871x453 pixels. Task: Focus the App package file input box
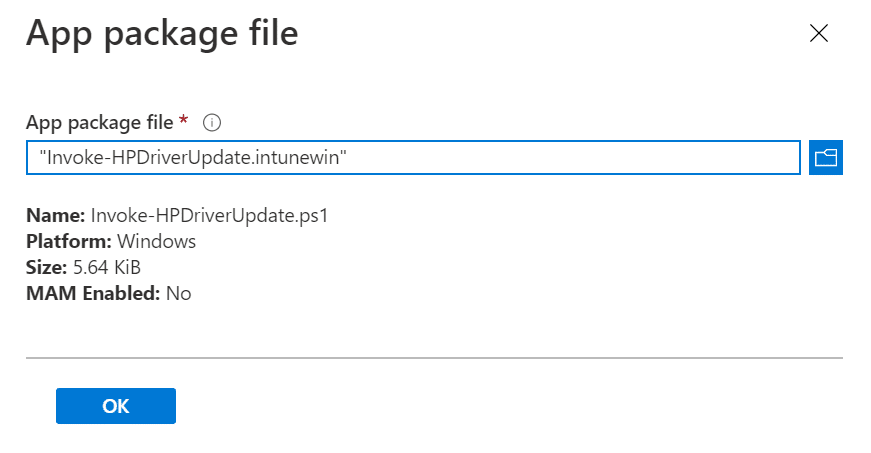413,158
